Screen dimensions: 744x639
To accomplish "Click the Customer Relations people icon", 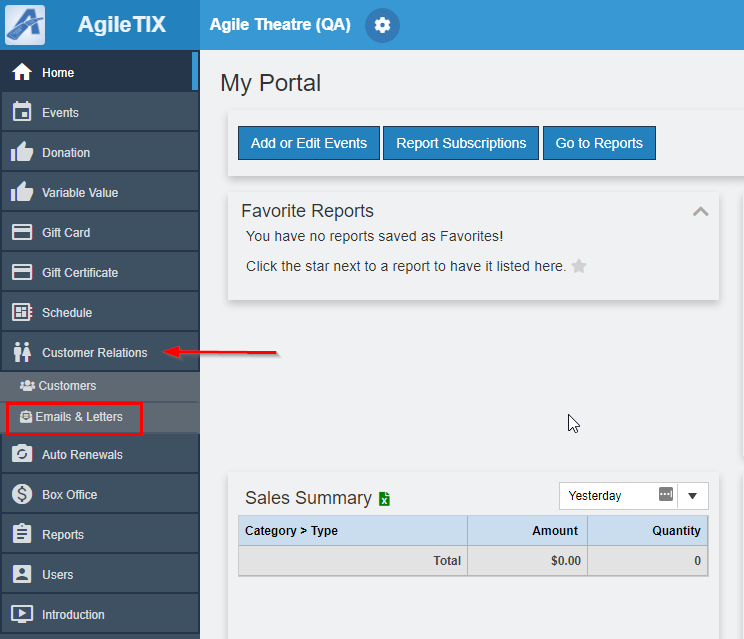I will (22, 352).
